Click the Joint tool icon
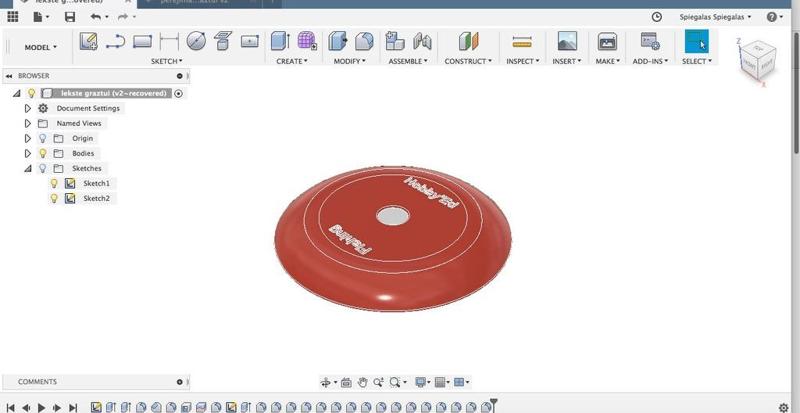Image resolution: width=800 pixels, height=413 pixels. point(422,41)
